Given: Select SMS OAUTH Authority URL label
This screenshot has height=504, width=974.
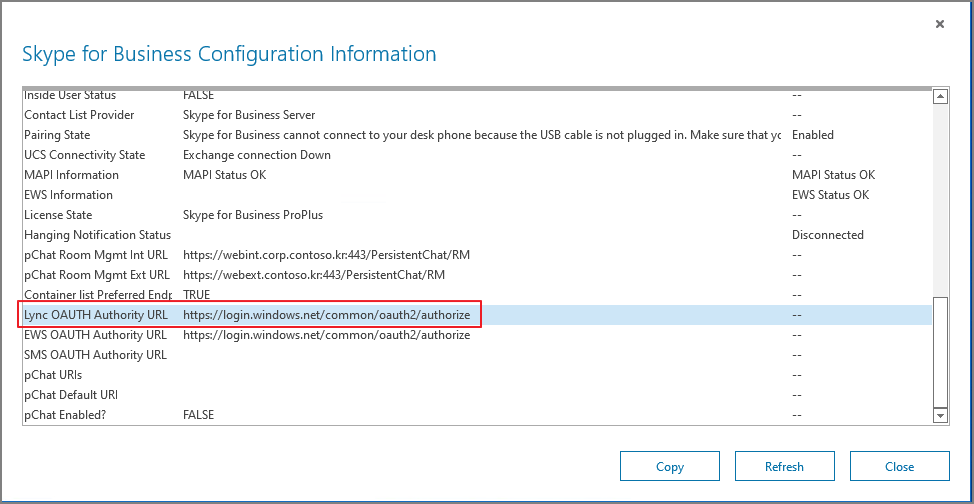Looking at the screenshot, I should click(x=96, y=355).
